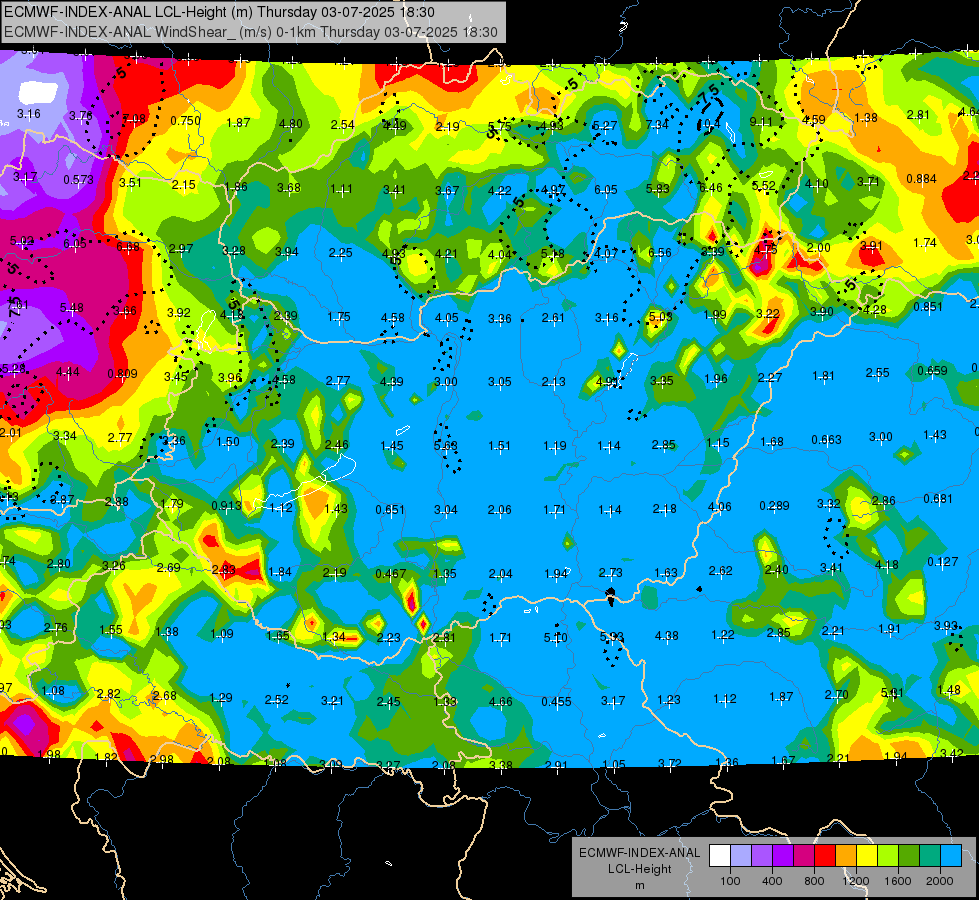Click the wind shear value '0.681'
Viewport: 979px width, 900px height.
pyautogui.click(x=938, y=498)
